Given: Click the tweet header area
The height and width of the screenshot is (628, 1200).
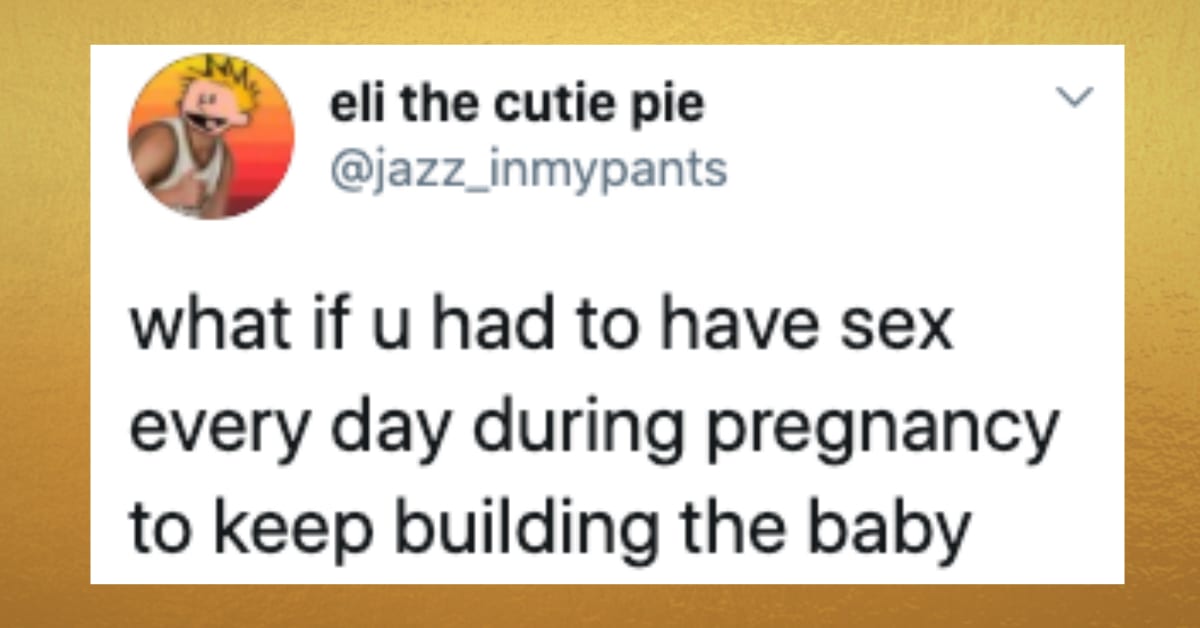Looking at the screenshot, I should click(600, 130).
